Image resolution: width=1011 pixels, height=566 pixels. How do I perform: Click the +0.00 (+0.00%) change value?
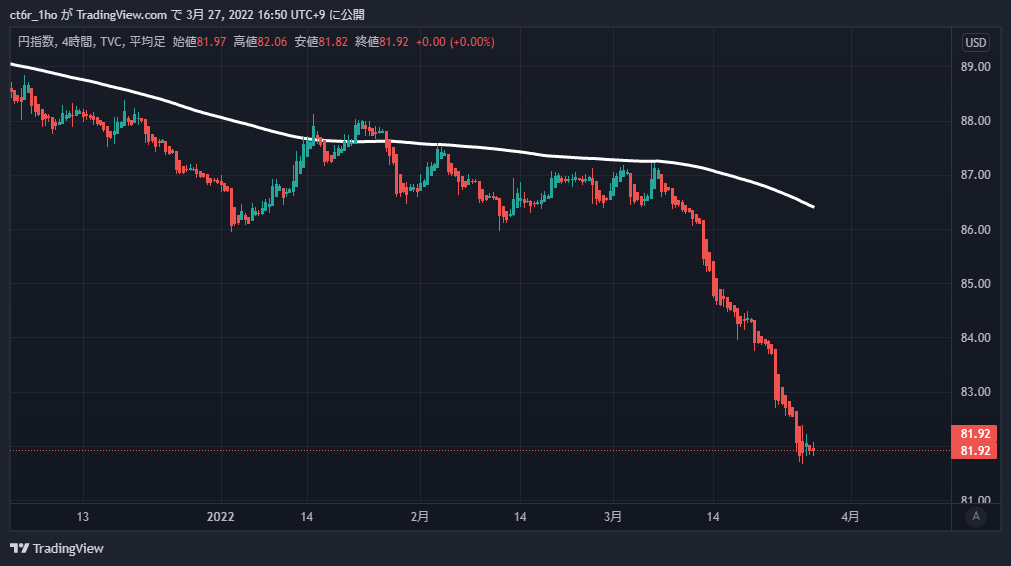[455, 42]
